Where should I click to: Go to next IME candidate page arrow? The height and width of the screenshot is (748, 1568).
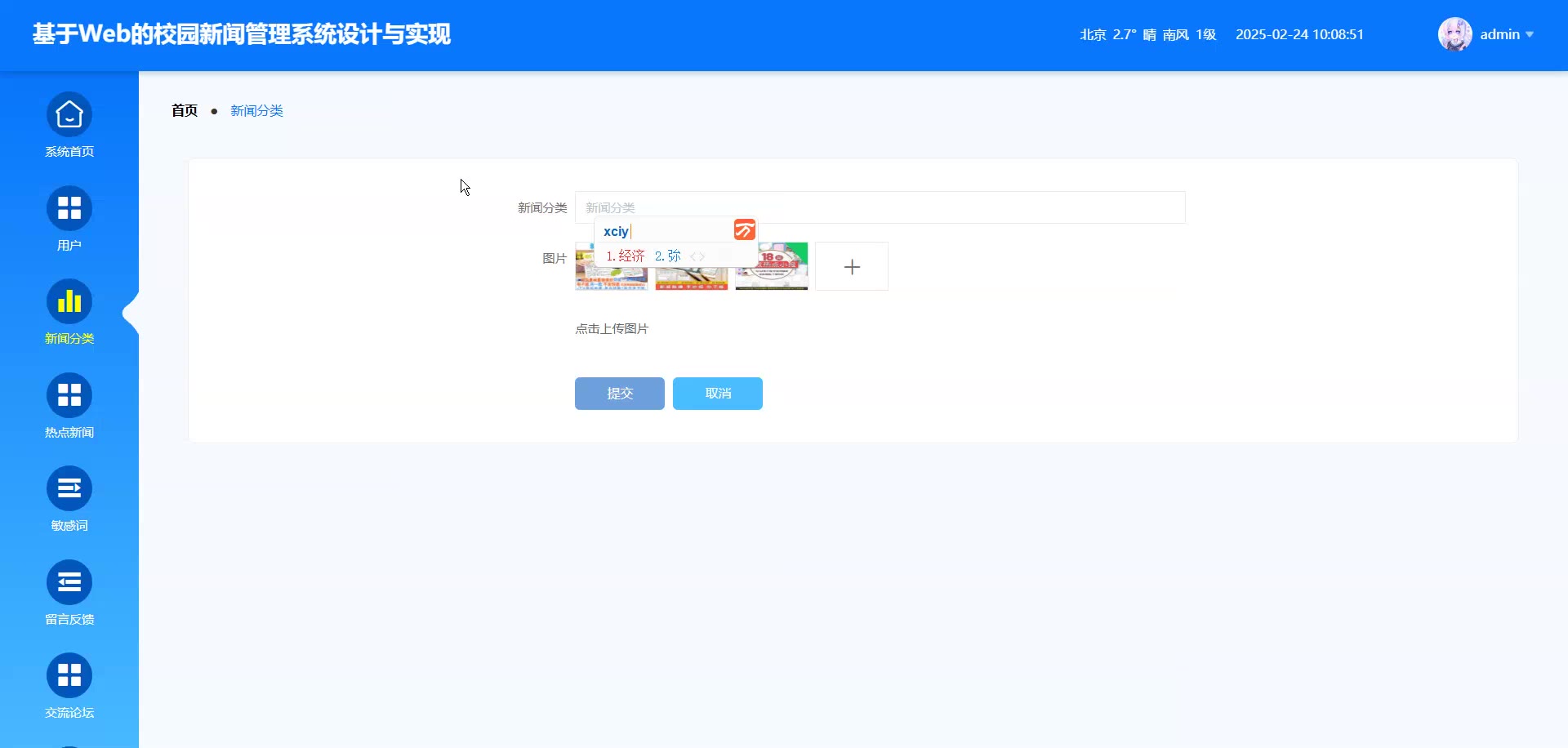pyautogui.click(x=702, y=256)
